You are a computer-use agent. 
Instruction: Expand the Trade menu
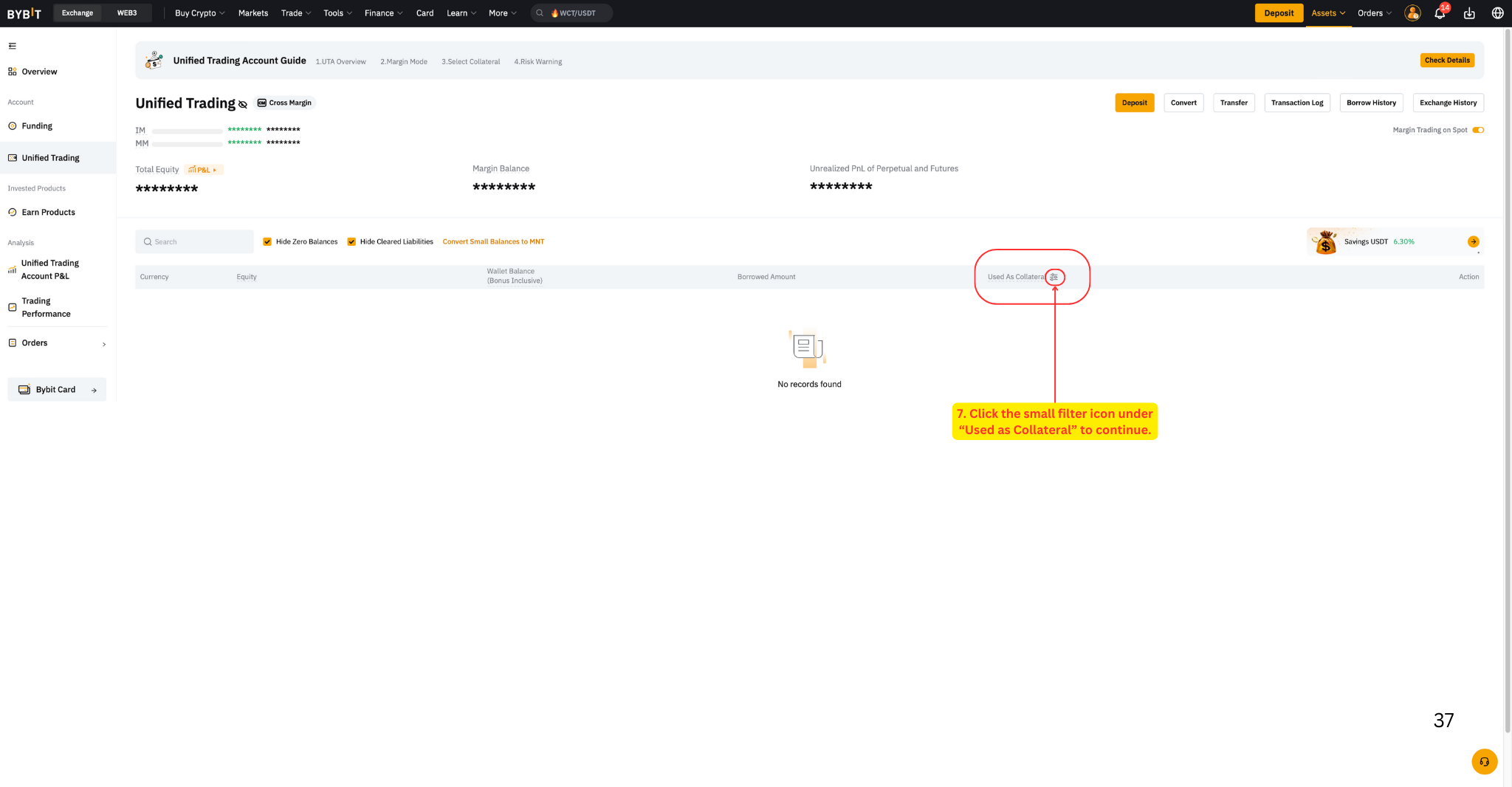pyautogui.click(x=296, y=13)
